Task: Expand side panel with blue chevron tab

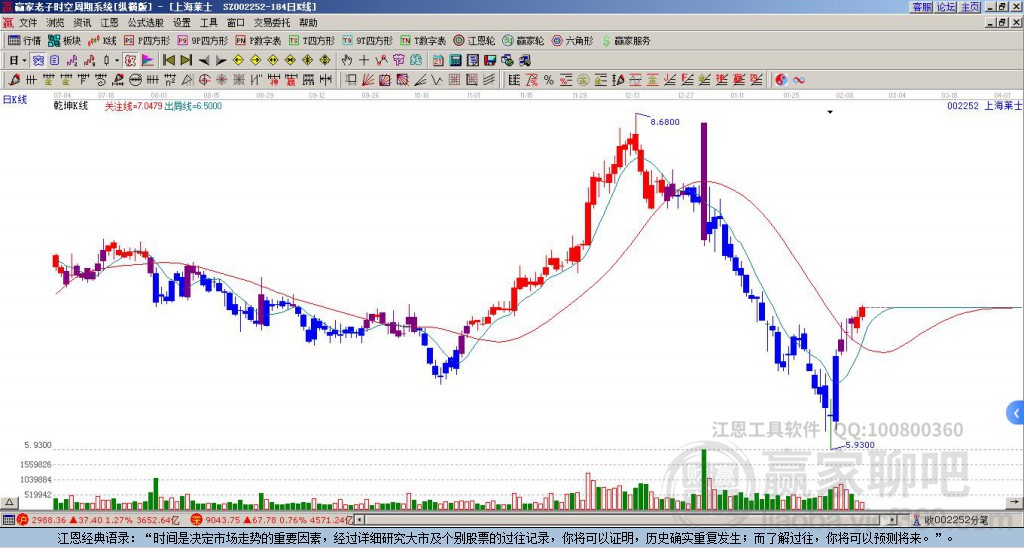Action: click(1016, 413)
